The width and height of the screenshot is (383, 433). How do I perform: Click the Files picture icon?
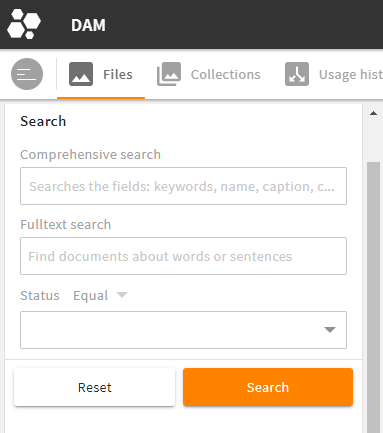(81, 74)
